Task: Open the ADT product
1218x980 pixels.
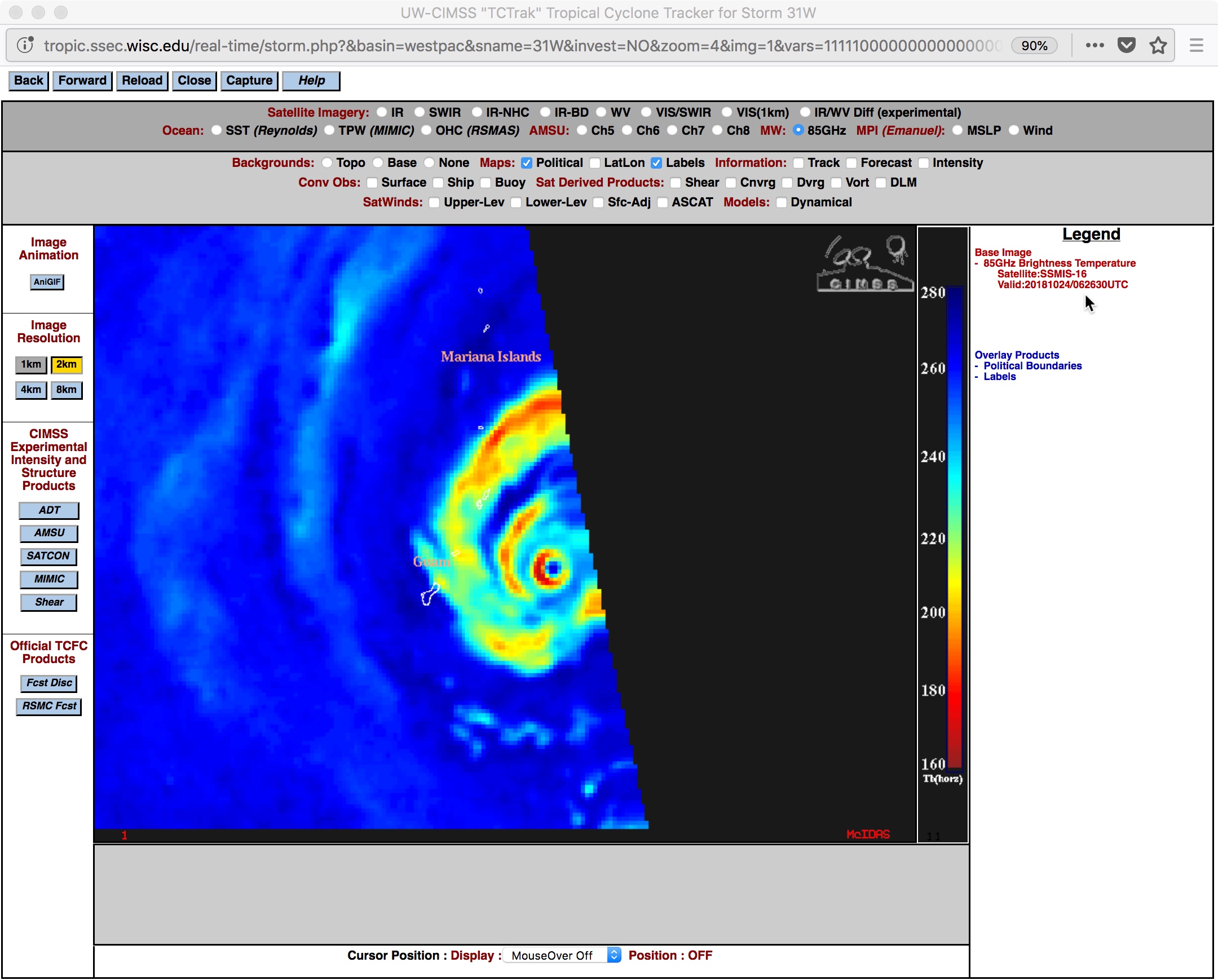Action: [49, 511]
